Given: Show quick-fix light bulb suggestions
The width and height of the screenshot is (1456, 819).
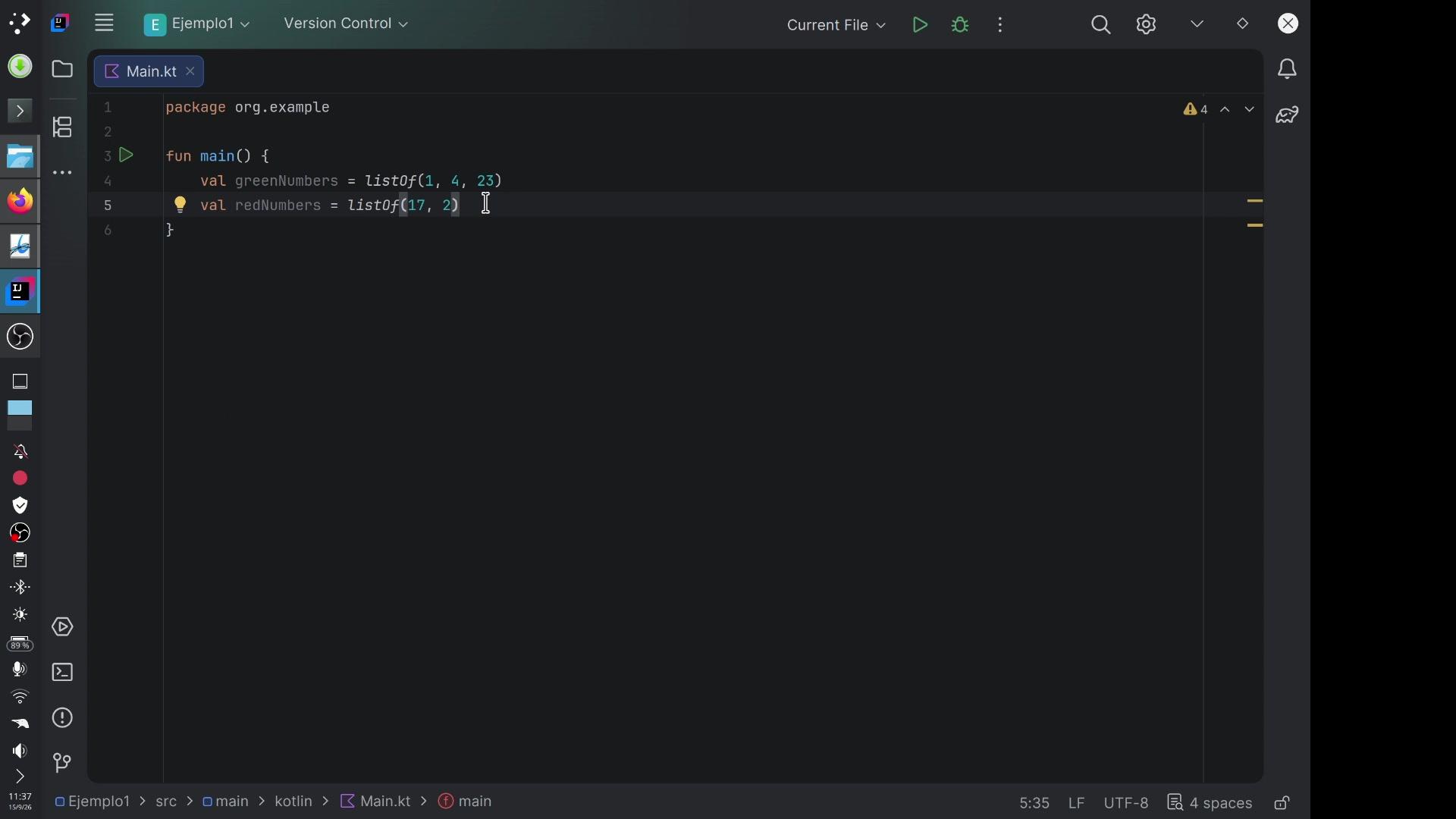Looking at the screenshot, I should pos(180,206).
